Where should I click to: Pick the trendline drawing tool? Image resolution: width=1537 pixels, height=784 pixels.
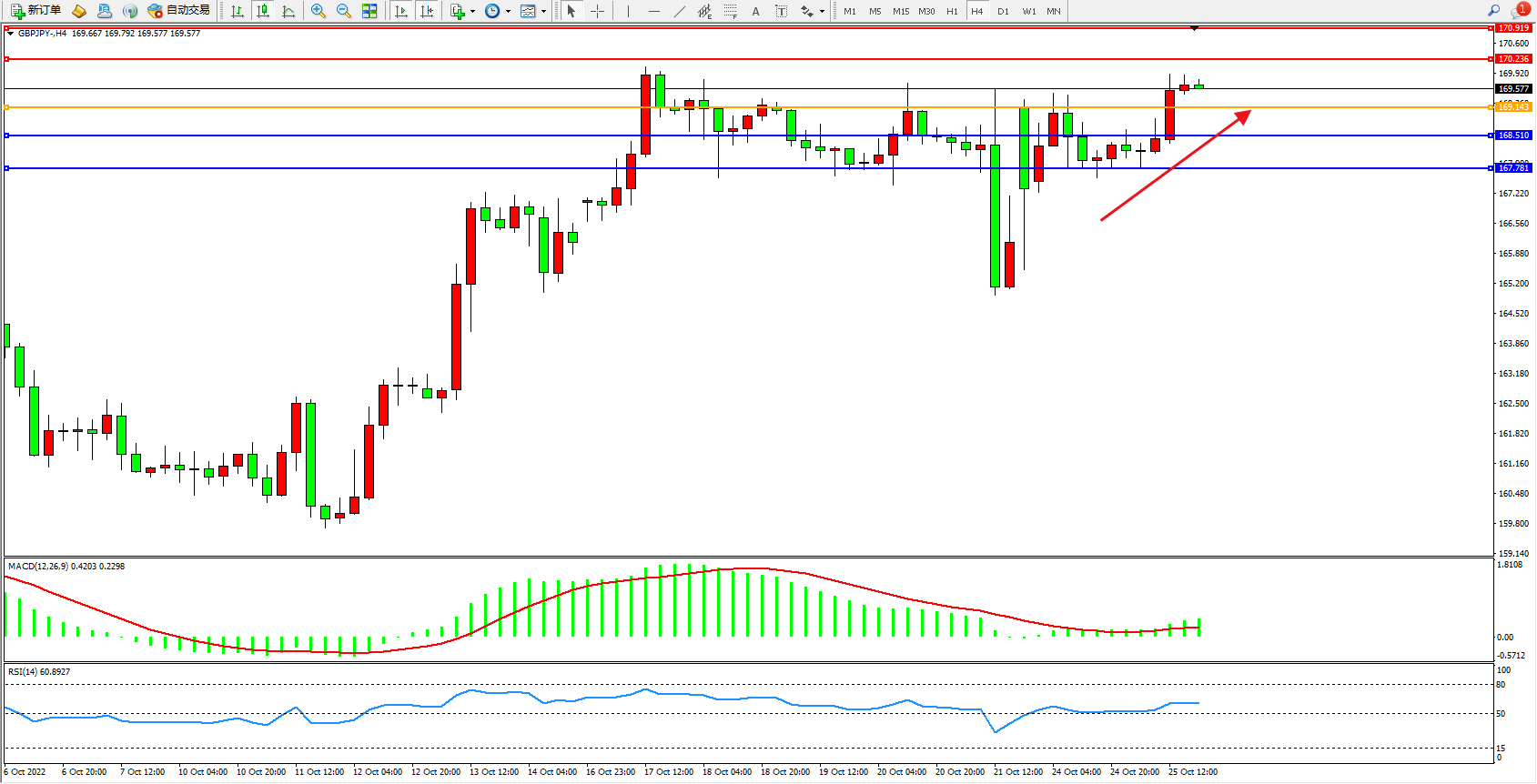680,11
